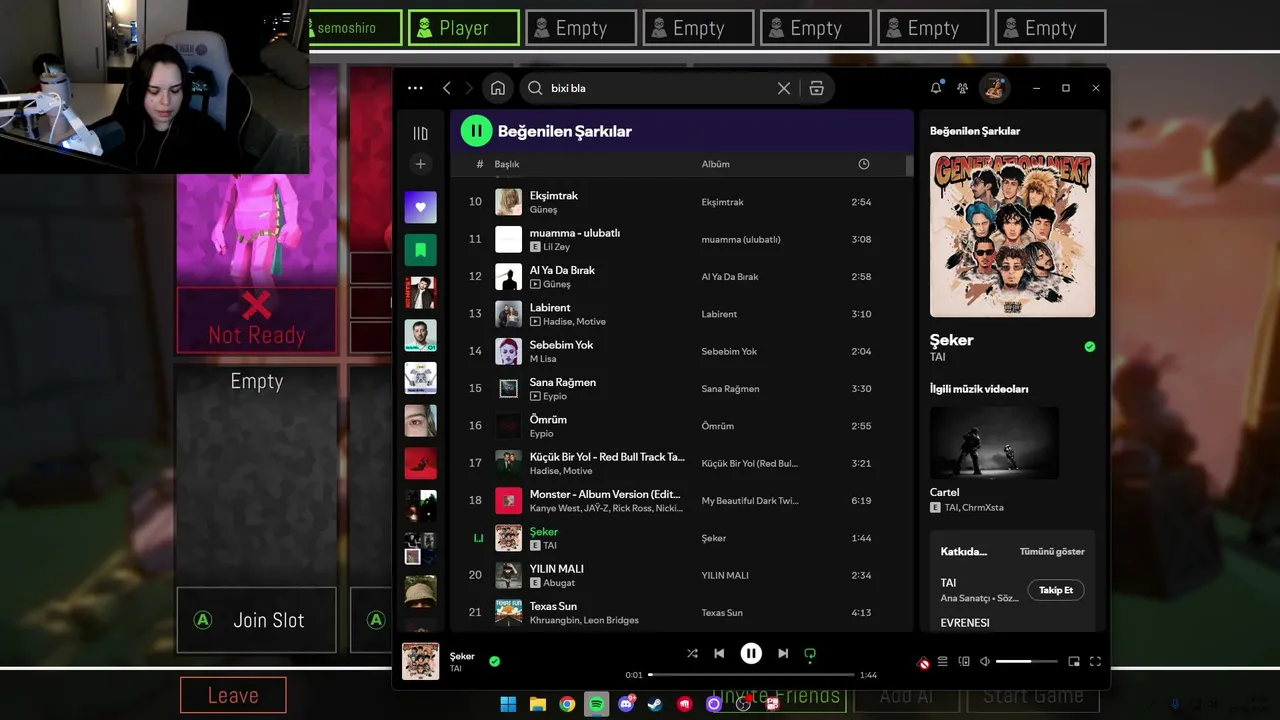Open Google Chrome from the taskbar
1280x720 pixels.
pos(567,704)
